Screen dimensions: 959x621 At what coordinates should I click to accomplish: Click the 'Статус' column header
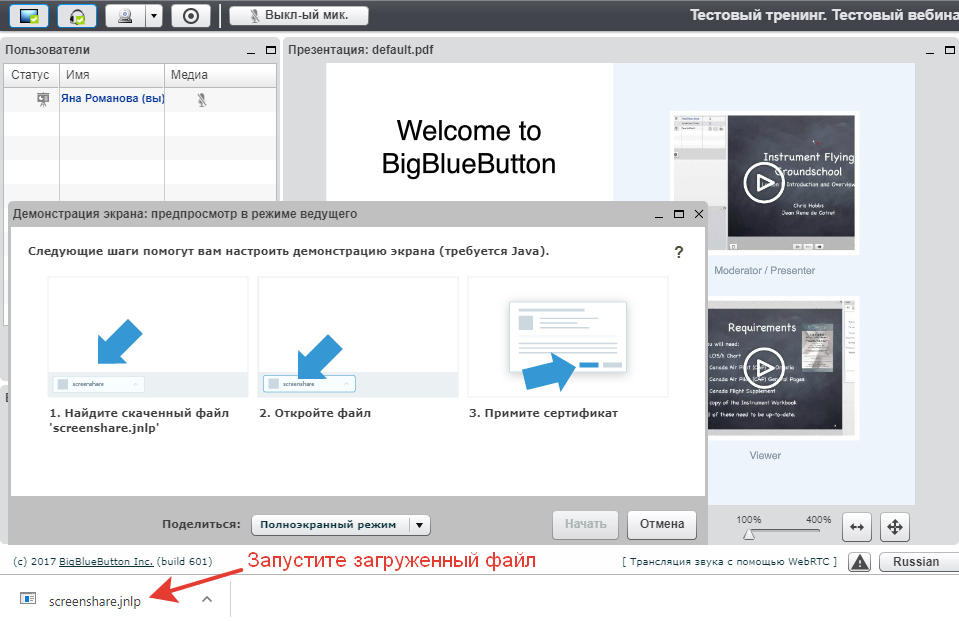click(31, 75)
